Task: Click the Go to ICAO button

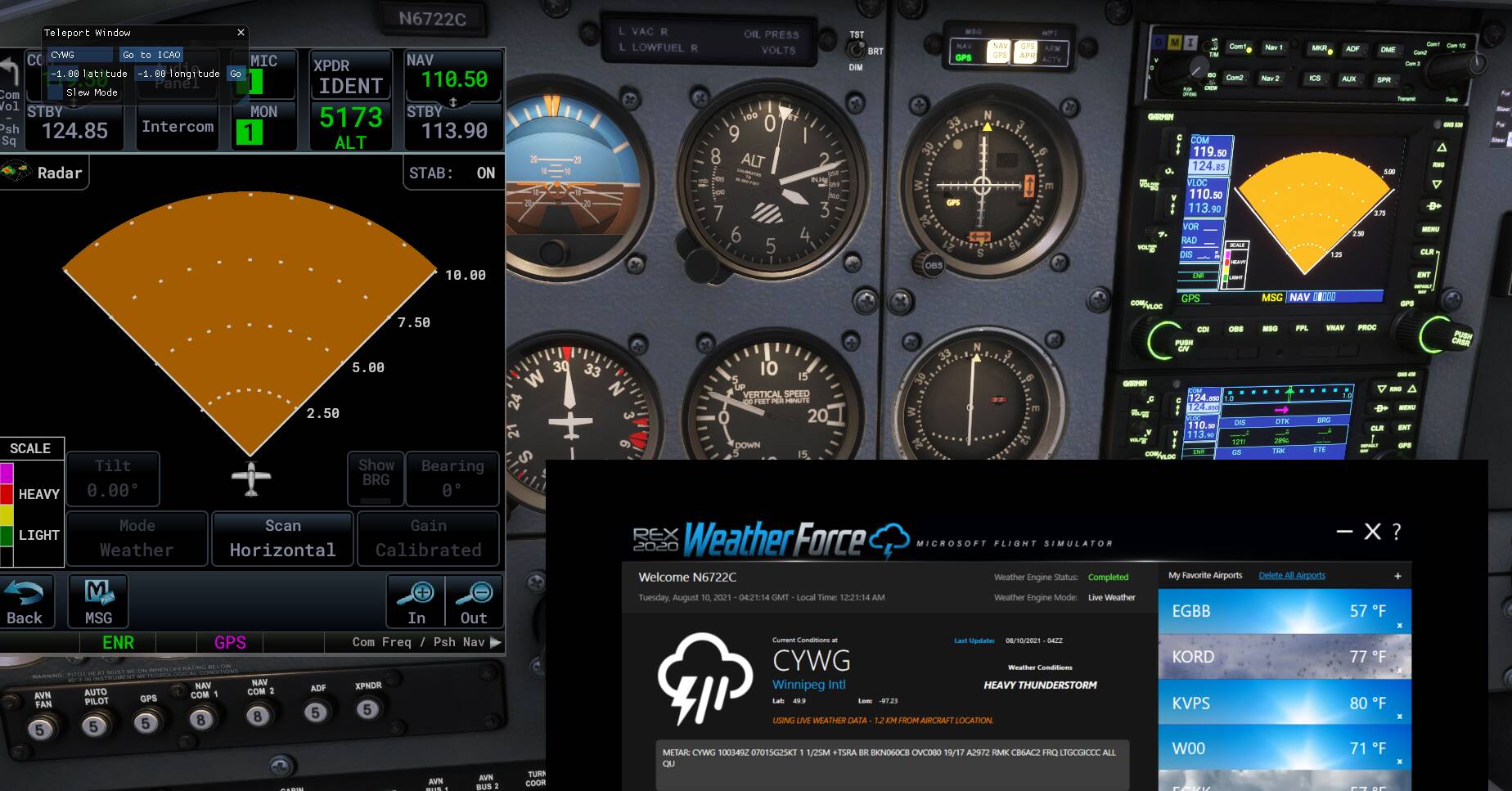Action: (151, 55)
